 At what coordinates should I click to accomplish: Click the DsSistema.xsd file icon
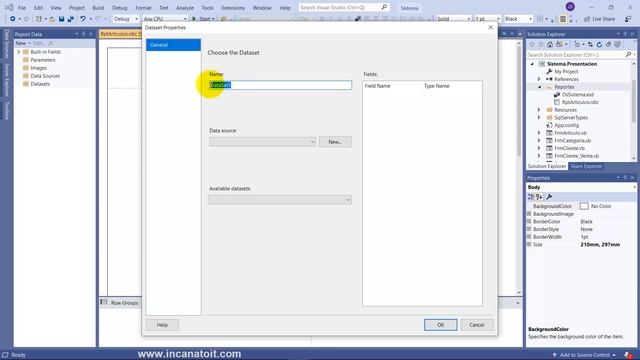557,95
